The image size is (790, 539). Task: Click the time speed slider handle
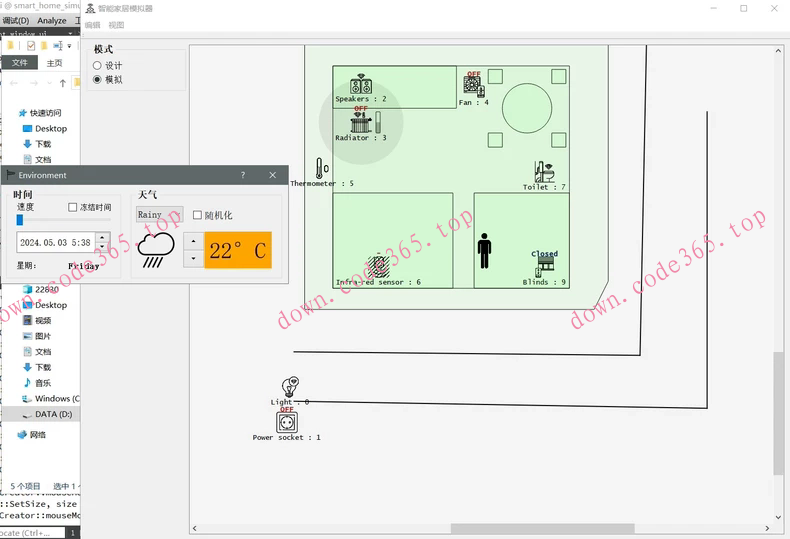[x=20, y=220]
